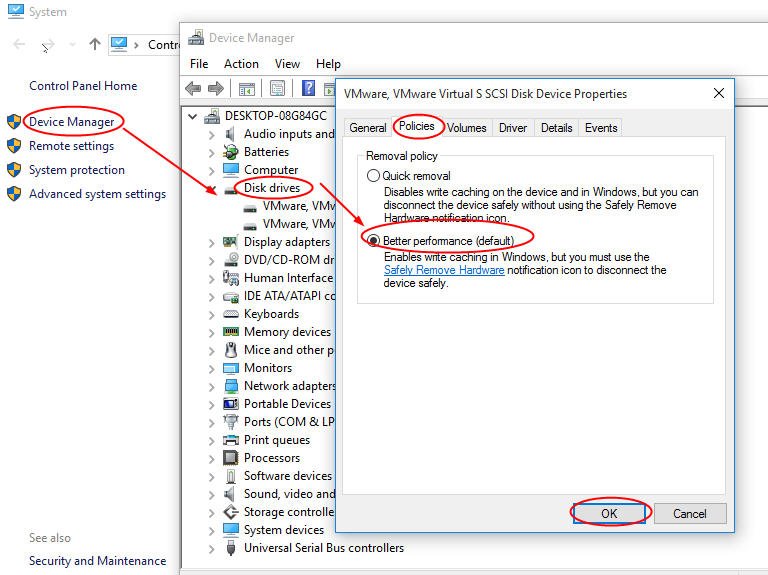
Task: Switch to the Driver tab
Action: (x=513, y=128)
